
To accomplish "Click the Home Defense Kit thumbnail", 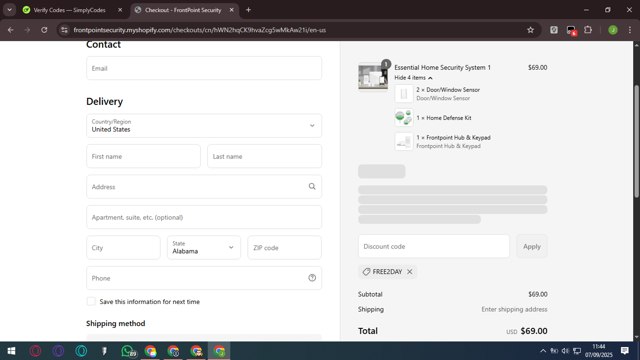I will pos(404,118).
